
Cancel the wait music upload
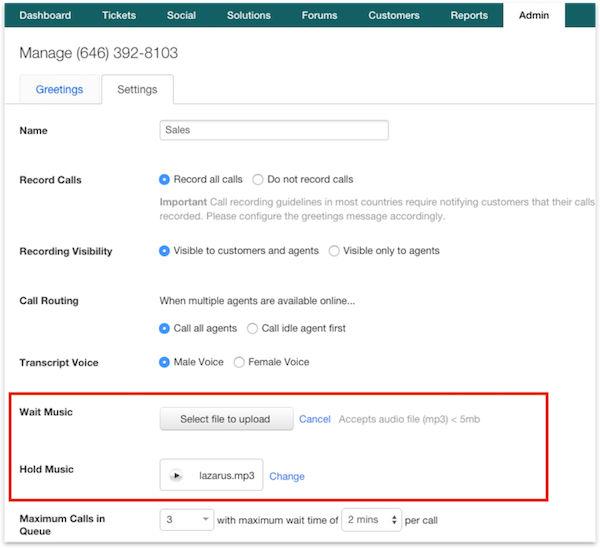click(315, 419)
